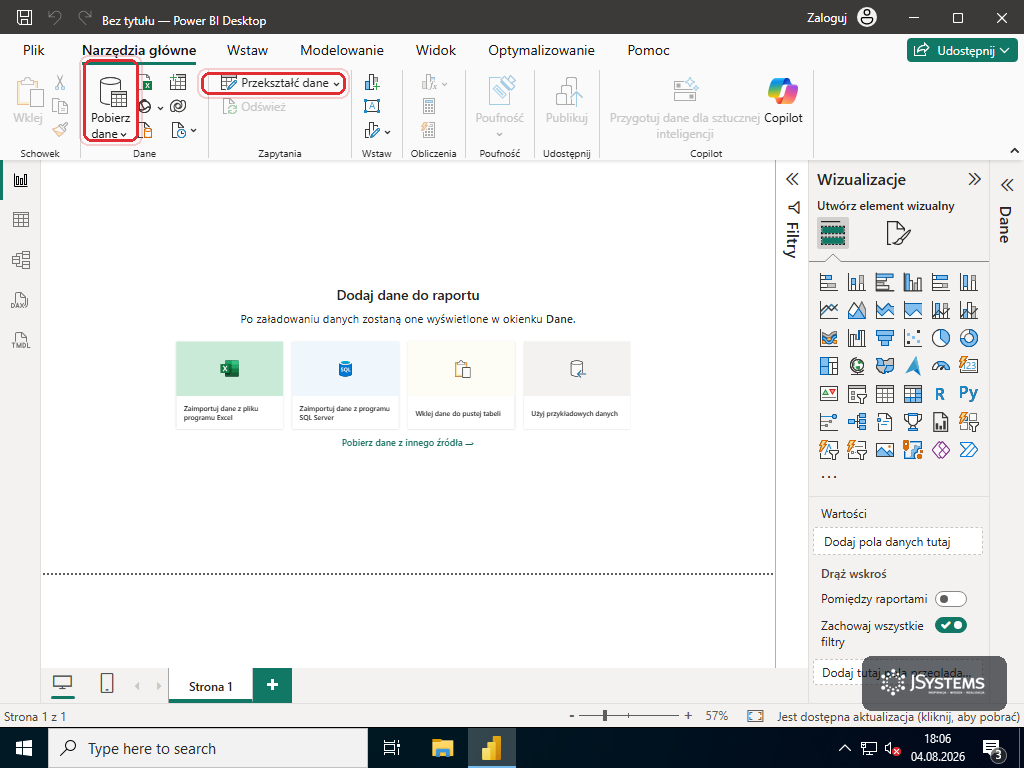Open the Table view in left sidebar
This screenshot has width=1024, height=768.
(x=21, y=220)
